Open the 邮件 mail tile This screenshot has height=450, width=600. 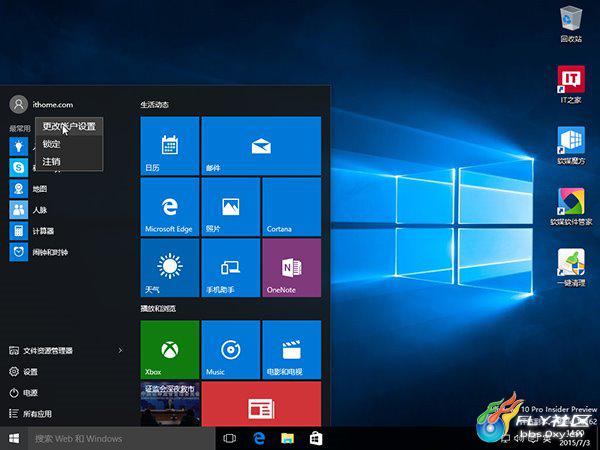click(x=261, y=146)
